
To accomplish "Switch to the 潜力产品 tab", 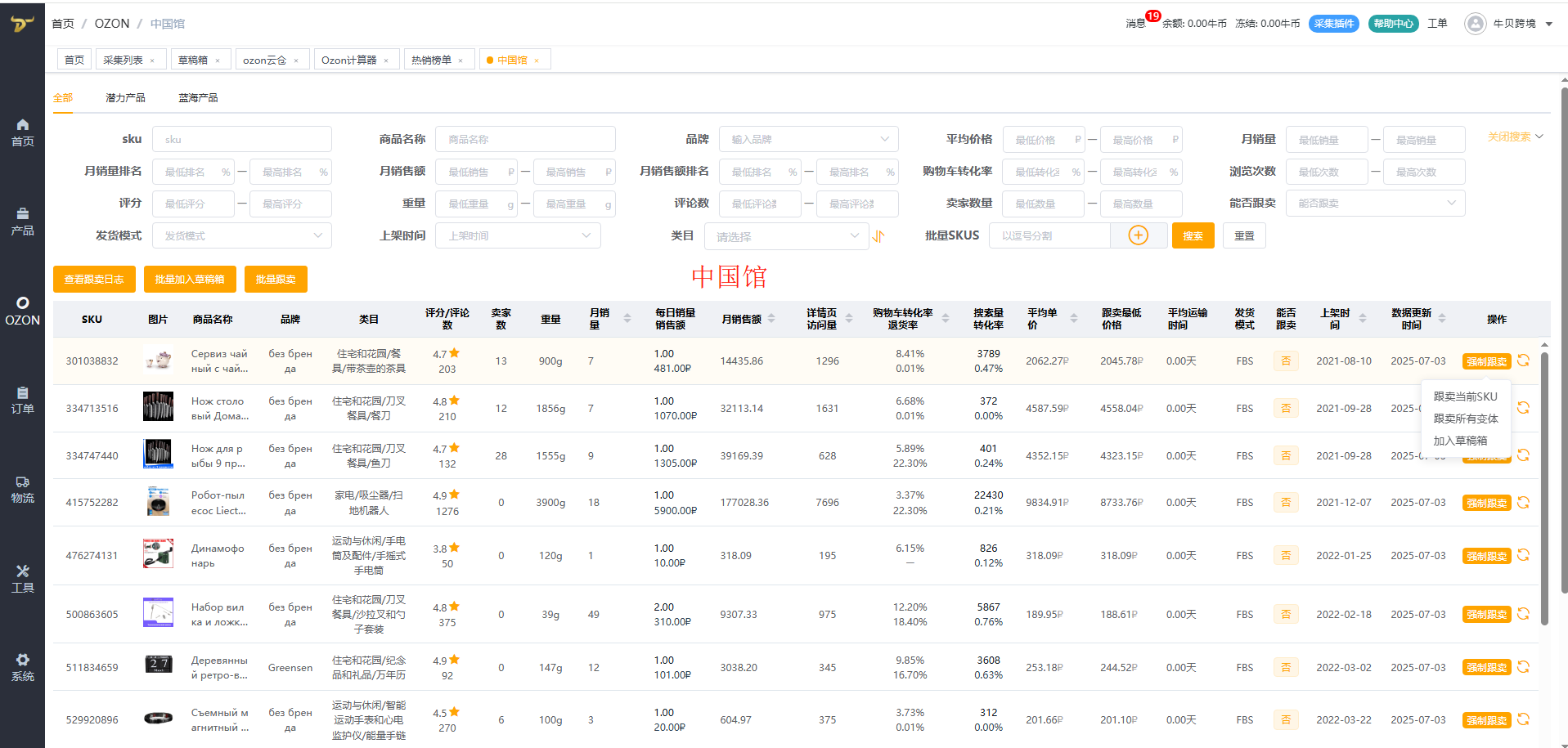I will click(x=125, y=97).
